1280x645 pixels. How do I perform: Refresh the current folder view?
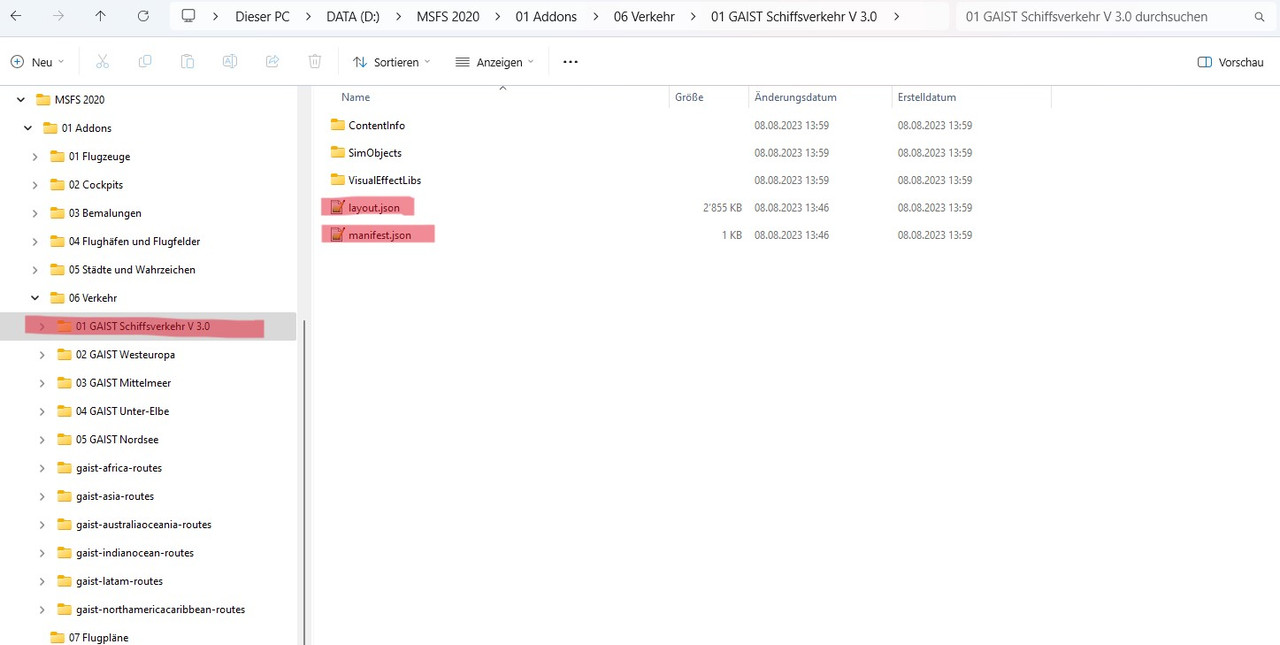[x=143, y=16]
